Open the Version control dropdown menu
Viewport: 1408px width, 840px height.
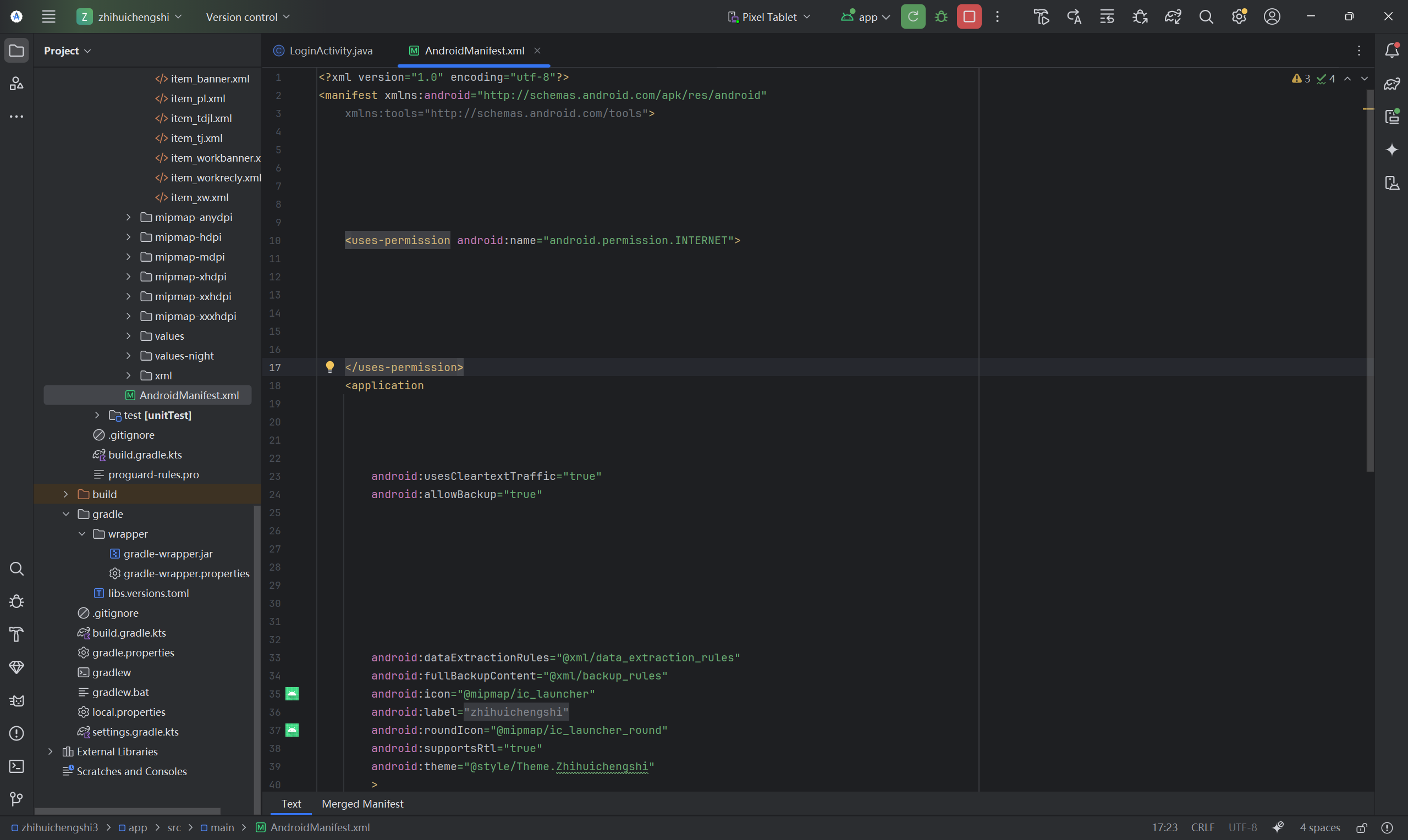point(248,17)
